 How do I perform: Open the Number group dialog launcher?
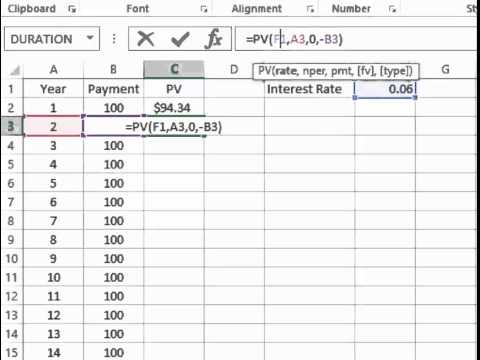pyautogui.click(x=392, y=9)
